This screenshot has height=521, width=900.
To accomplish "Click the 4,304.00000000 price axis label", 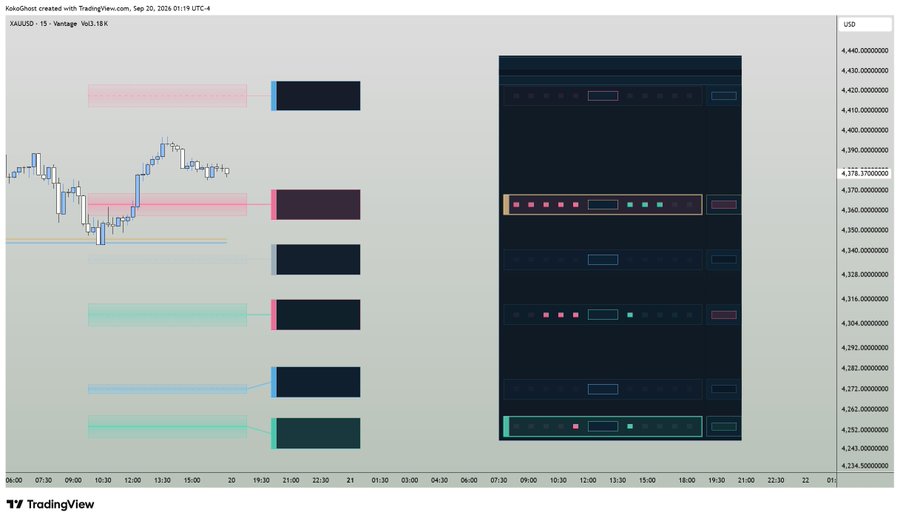I will pos(864,323).
